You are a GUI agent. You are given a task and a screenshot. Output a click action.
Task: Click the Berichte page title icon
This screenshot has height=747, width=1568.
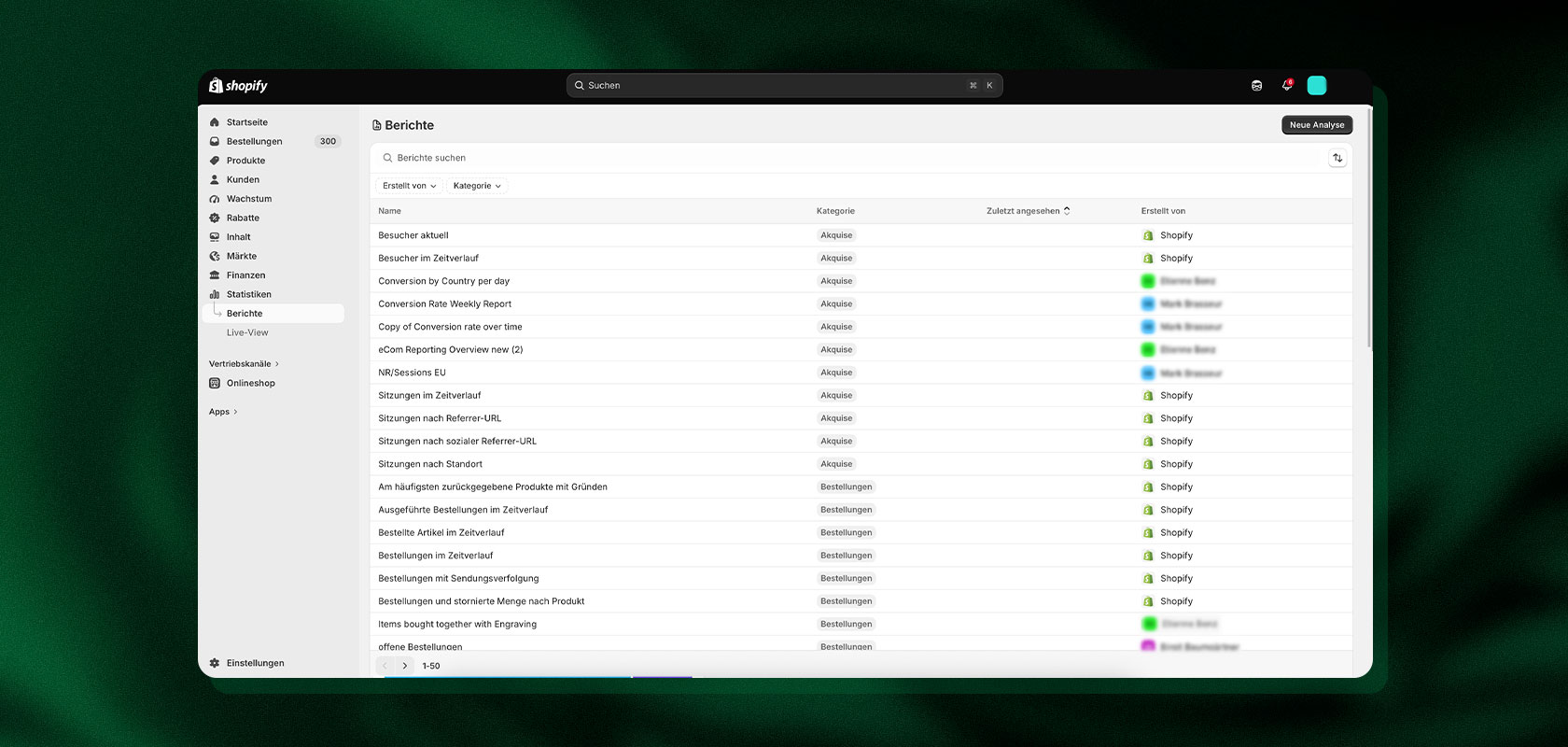tap(377, 125)
